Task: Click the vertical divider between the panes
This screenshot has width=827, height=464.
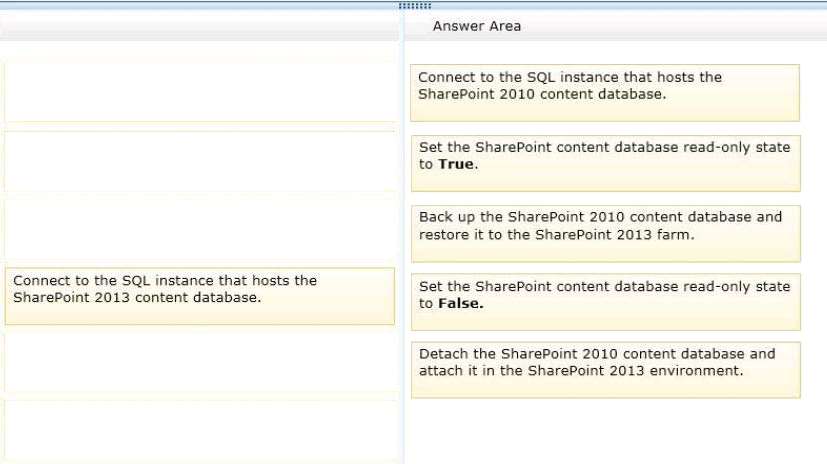Action: (403, 237)
